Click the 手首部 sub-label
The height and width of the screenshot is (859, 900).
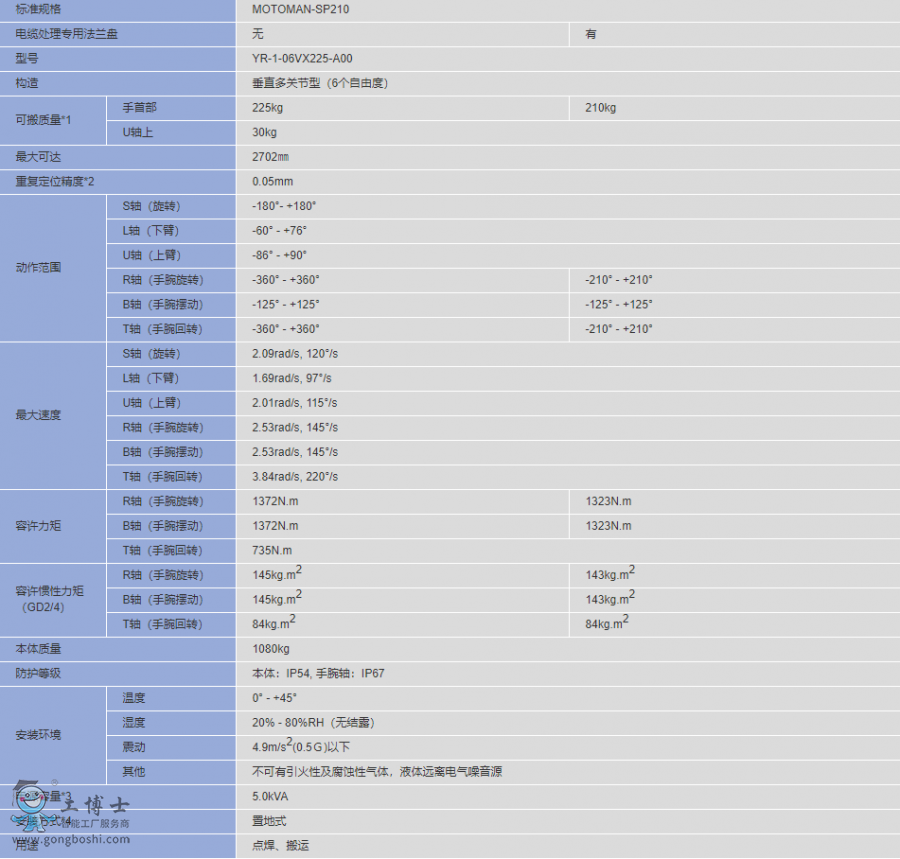pyautogui.click(x=139, y=107)
